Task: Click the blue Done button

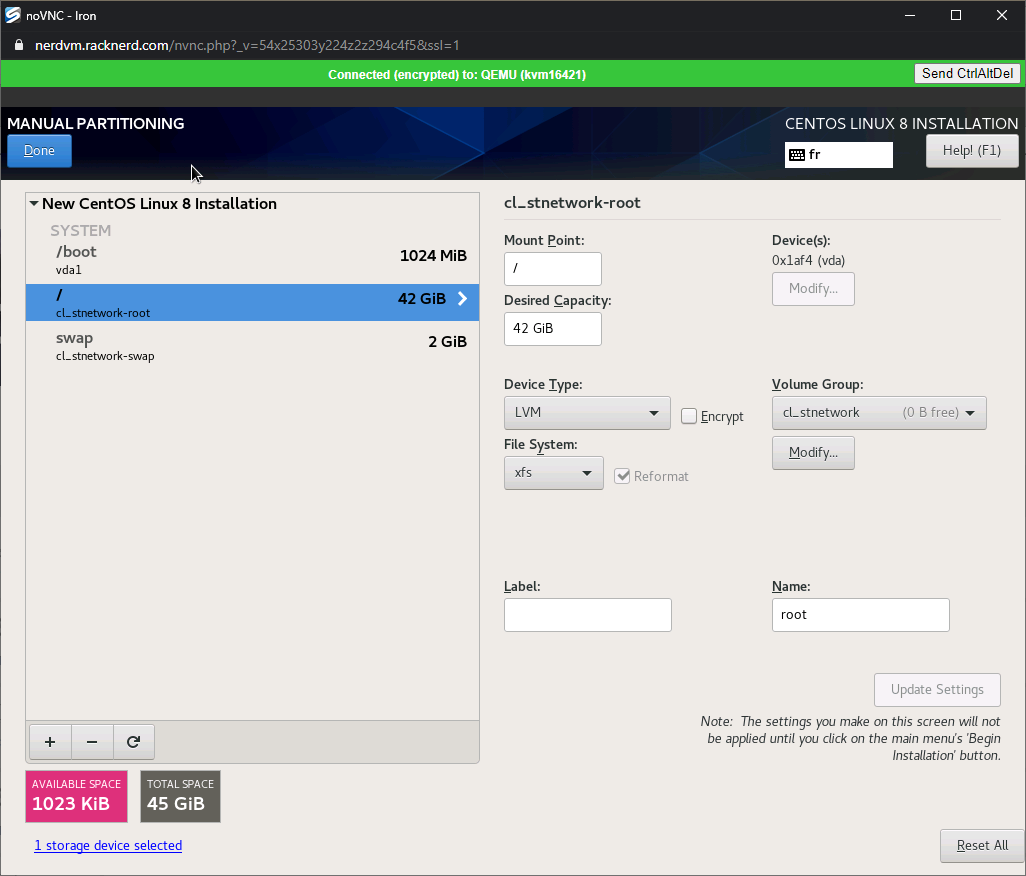Action: pyautogui.click(x=39, y=151)
